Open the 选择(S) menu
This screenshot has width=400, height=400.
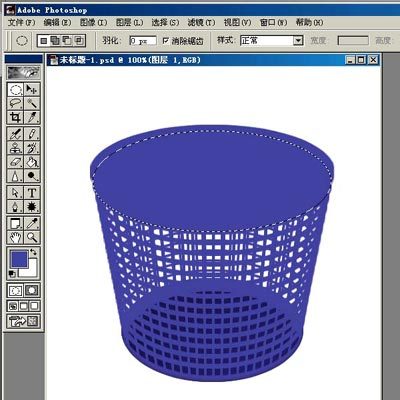click(x=165, y=23)
